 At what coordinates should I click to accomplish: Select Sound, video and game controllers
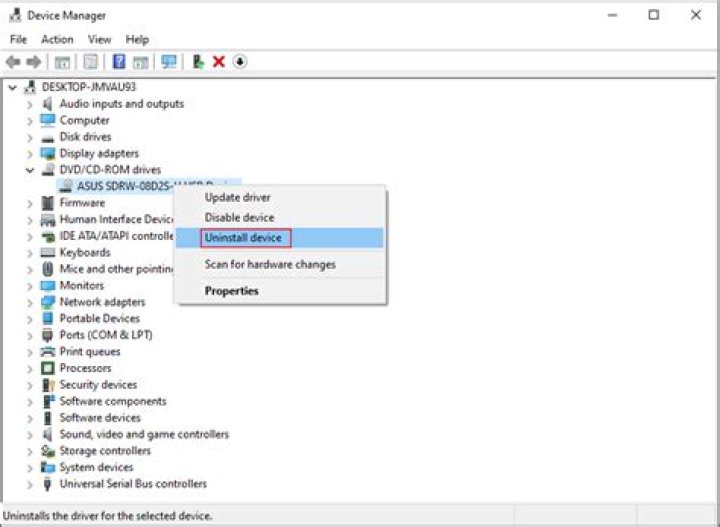point(144,434)
